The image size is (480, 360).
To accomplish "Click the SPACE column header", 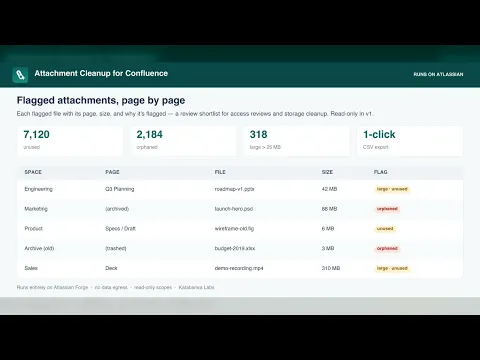I will 33,172.
